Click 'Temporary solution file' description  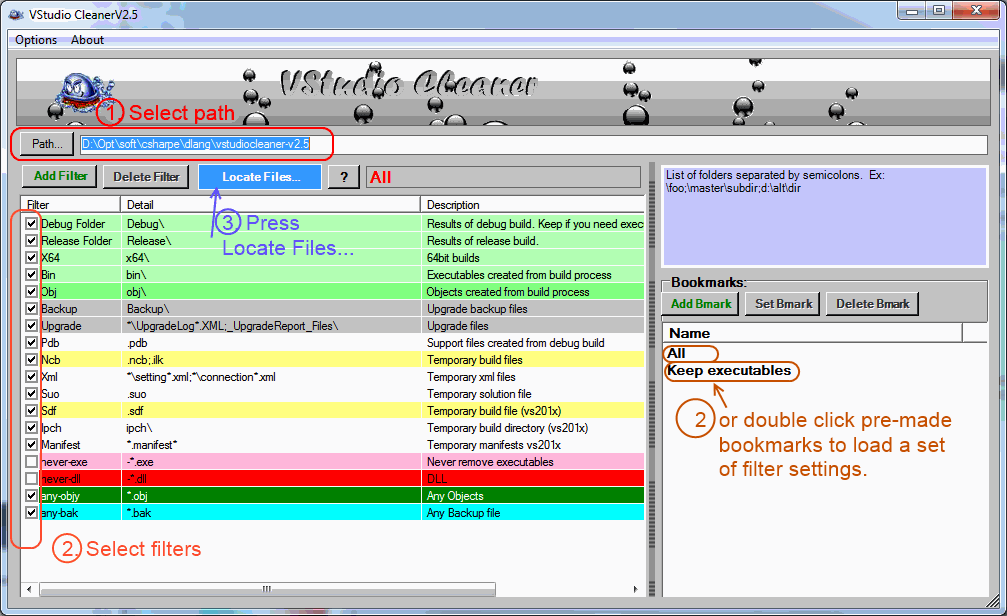pyautogui.click(x=479, y=394)
